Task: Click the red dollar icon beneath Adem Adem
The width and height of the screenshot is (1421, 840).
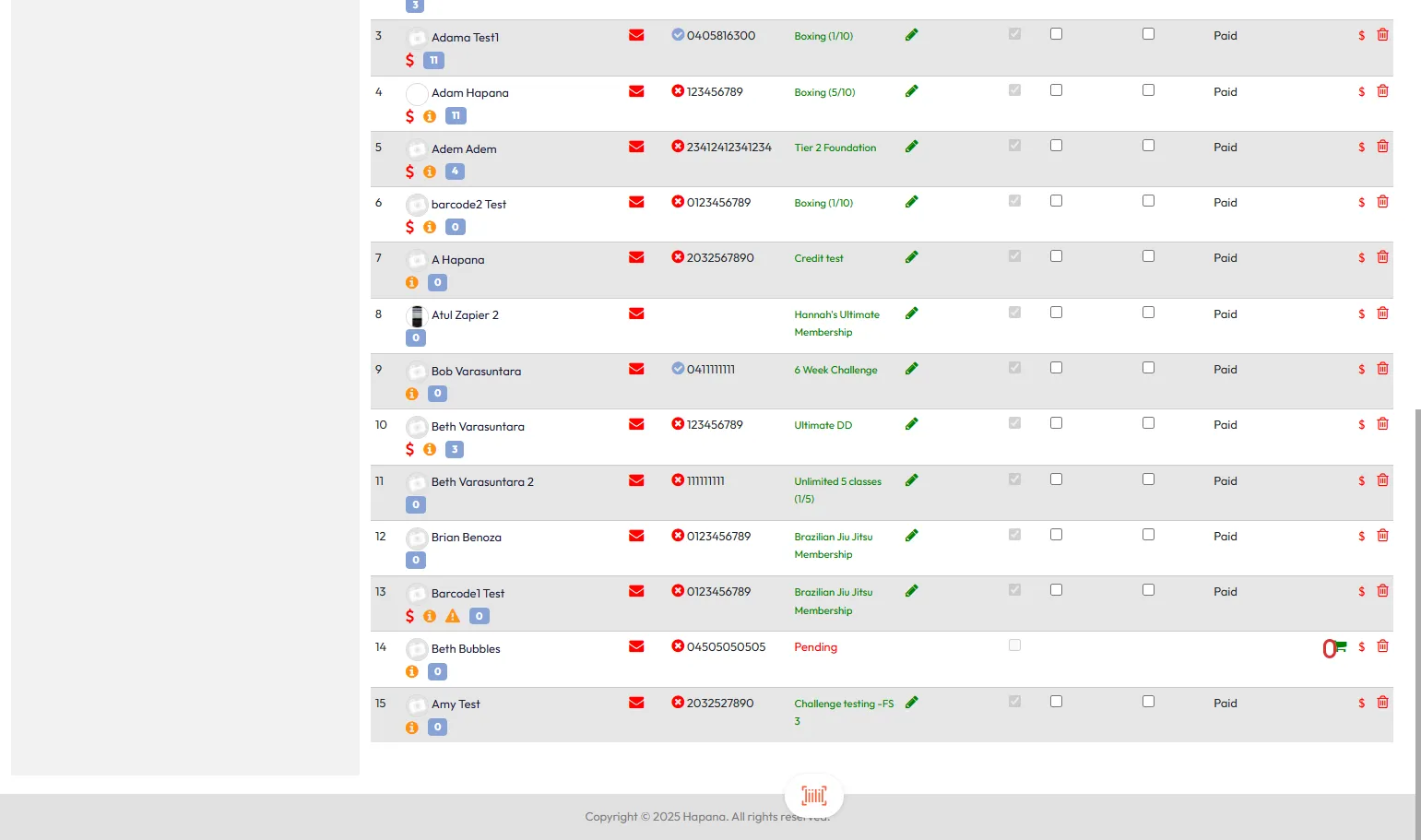Action: (x=409, y=172)
